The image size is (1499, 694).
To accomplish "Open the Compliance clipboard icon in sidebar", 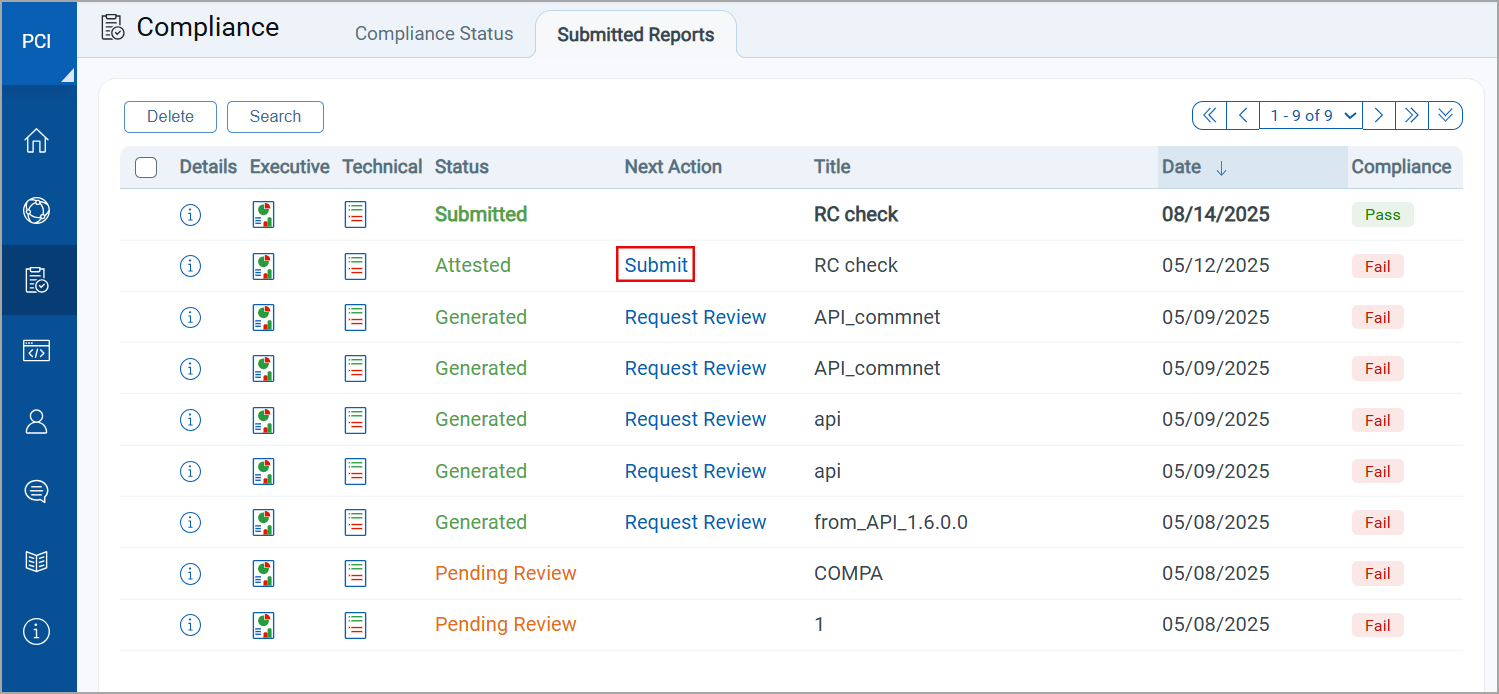I will tap(36, 280).
